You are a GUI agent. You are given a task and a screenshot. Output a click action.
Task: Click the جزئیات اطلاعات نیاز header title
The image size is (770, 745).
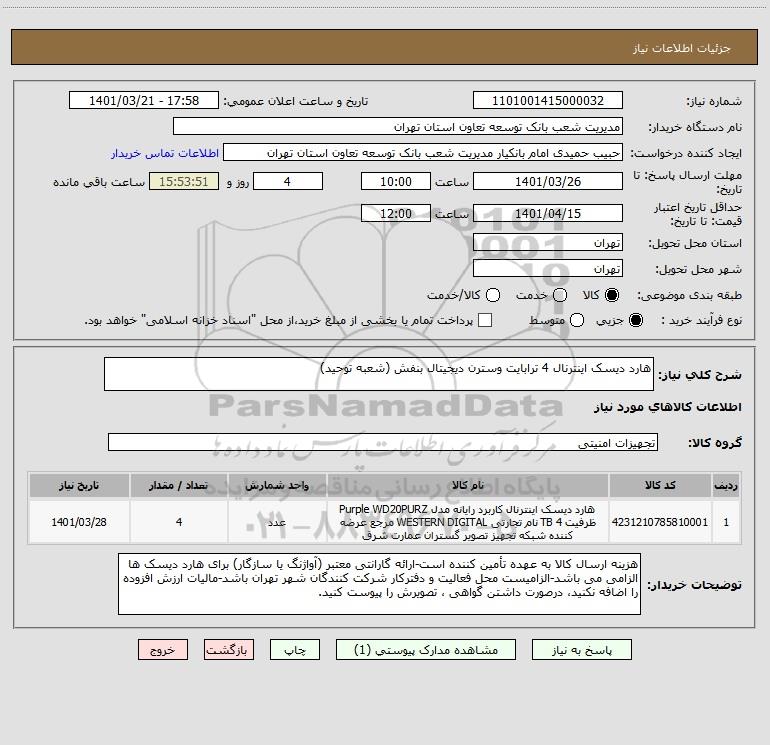[681, 48]
